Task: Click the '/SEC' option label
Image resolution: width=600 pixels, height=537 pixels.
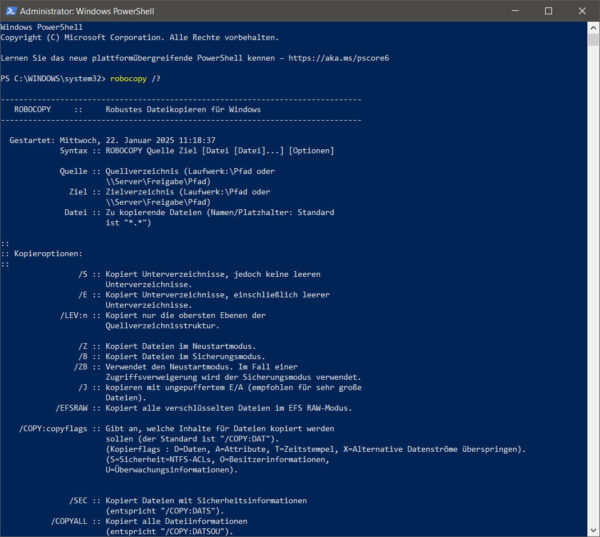Action: pyautogui.click(x=78, y=501)
